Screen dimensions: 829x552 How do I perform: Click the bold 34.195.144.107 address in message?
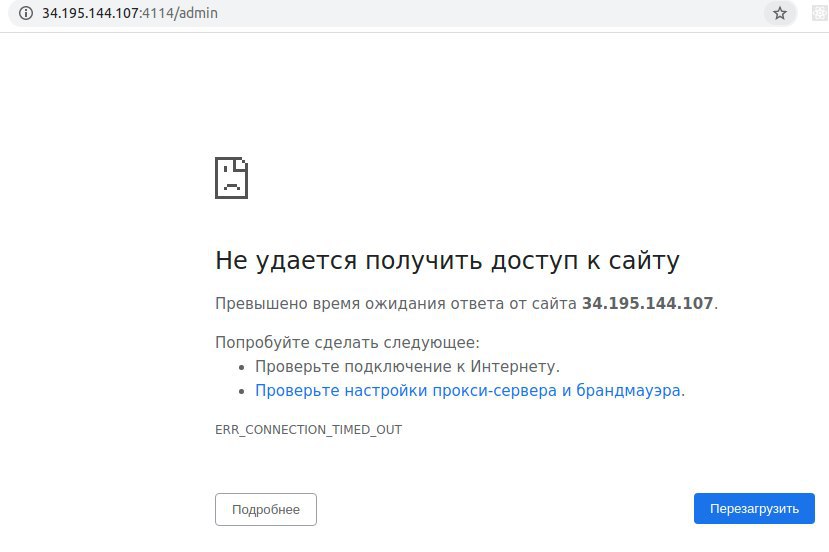click(x=647, y=303)
